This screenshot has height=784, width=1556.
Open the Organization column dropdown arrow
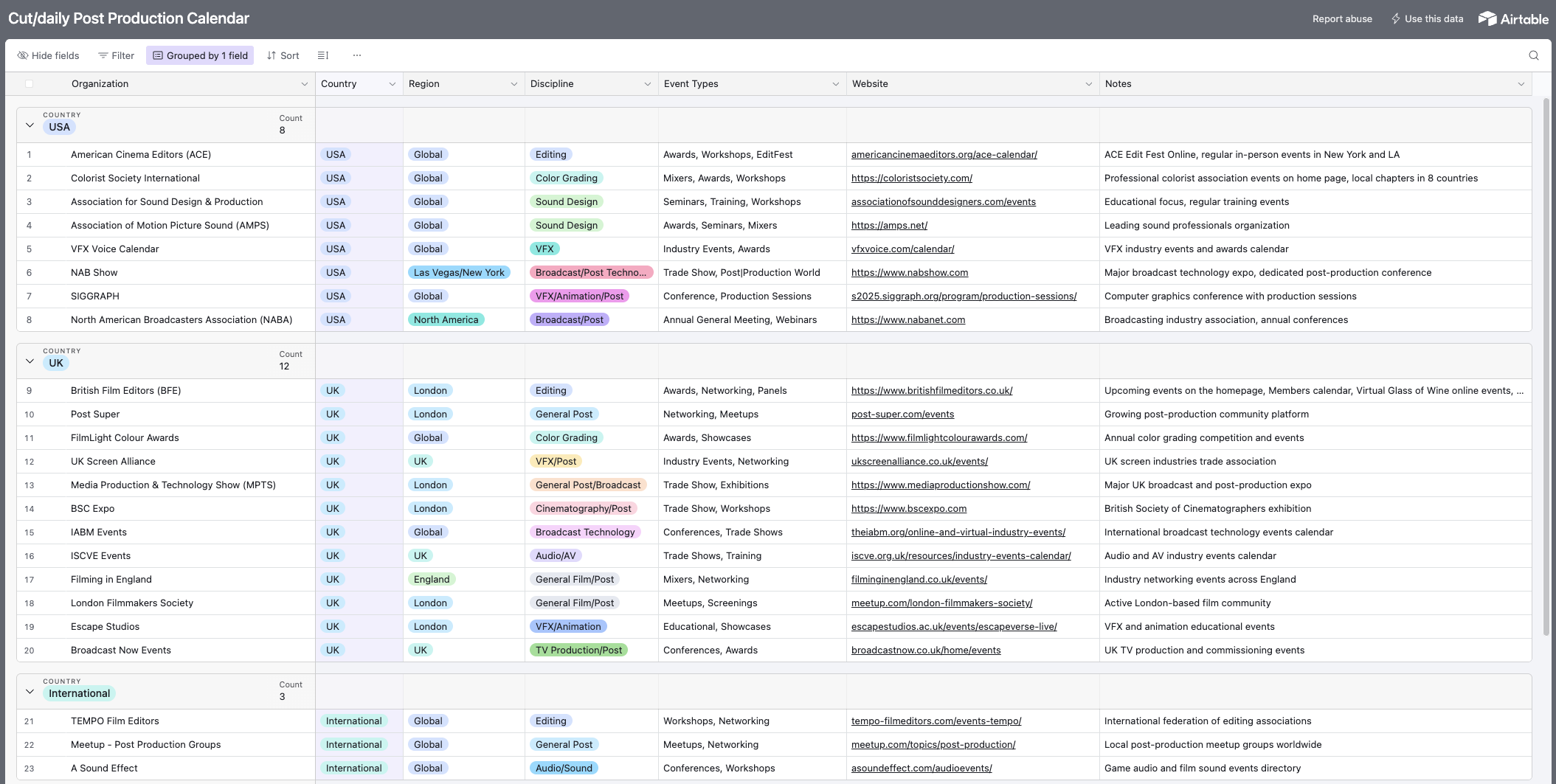tap(304, 84)
